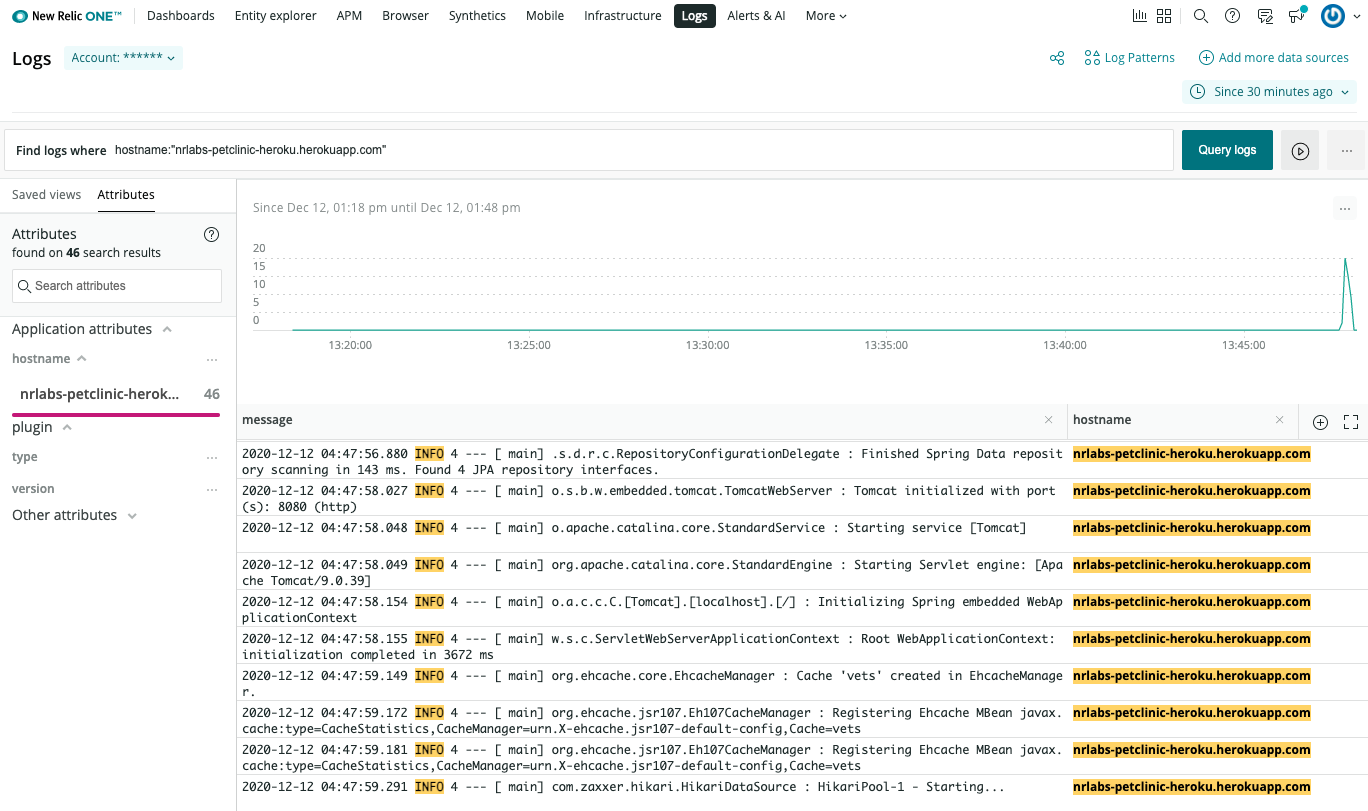Click hostname value in the HikariPool row
The image size is (1368, 811).
(1191, 787)
